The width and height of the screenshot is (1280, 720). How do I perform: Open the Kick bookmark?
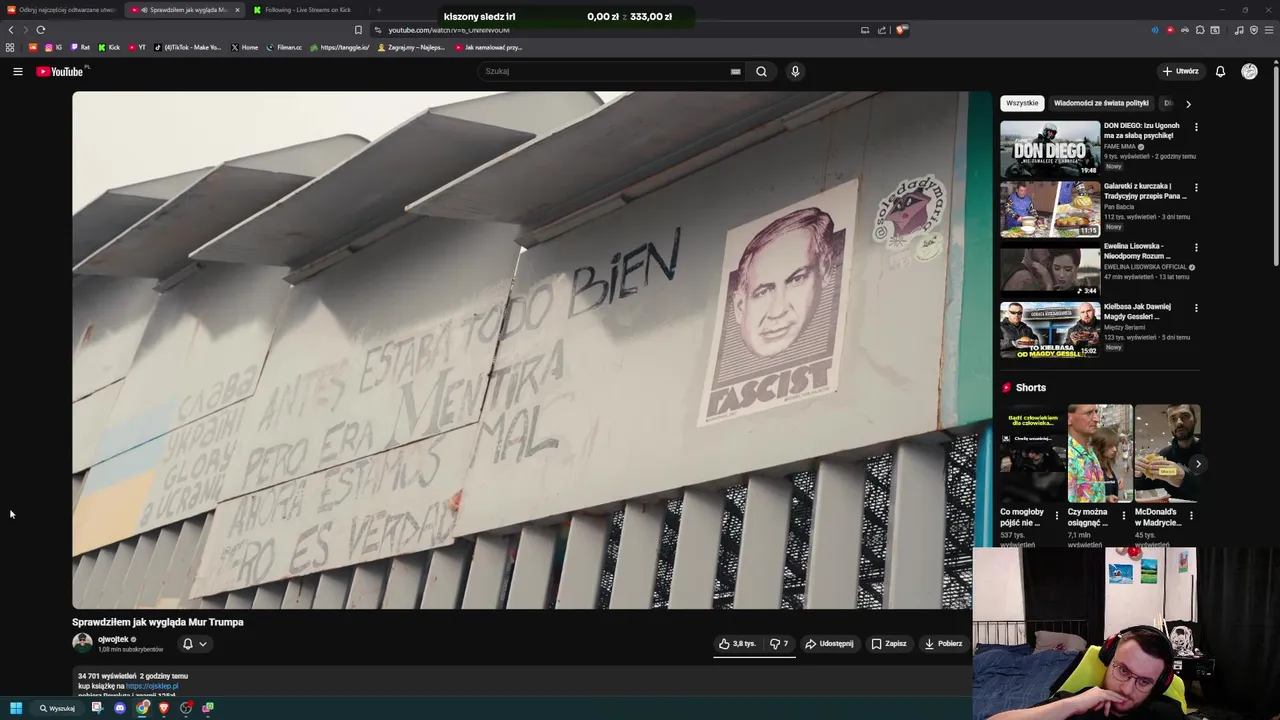109,47
